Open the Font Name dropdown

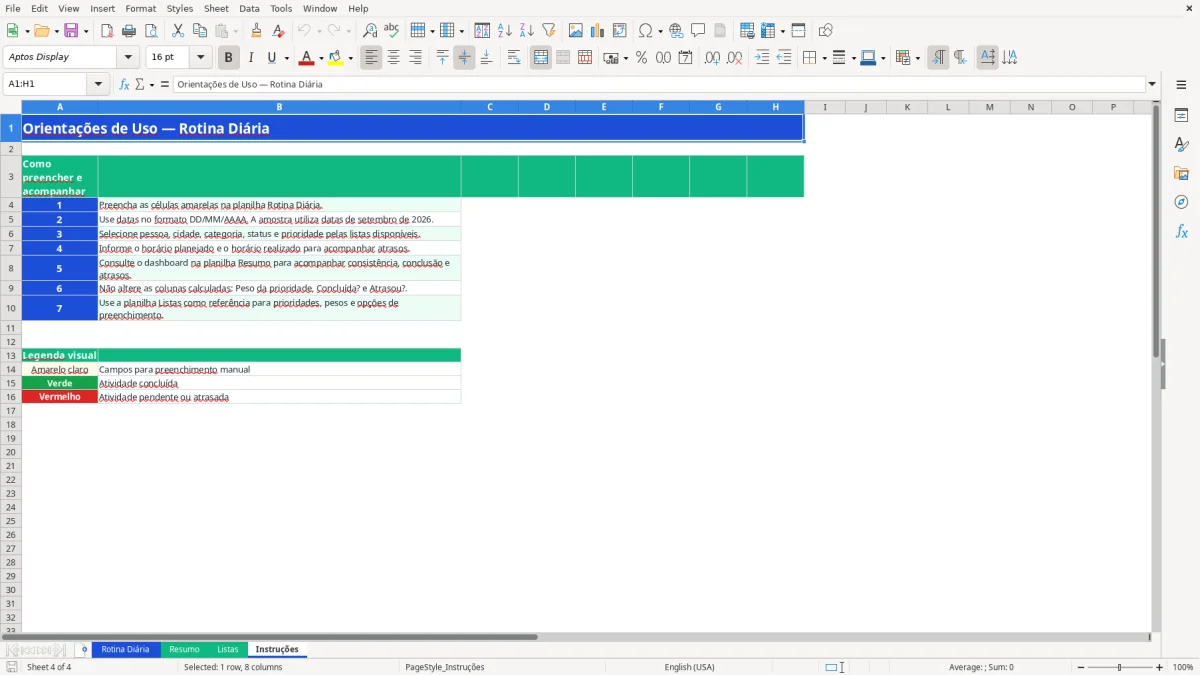[128, 58]
